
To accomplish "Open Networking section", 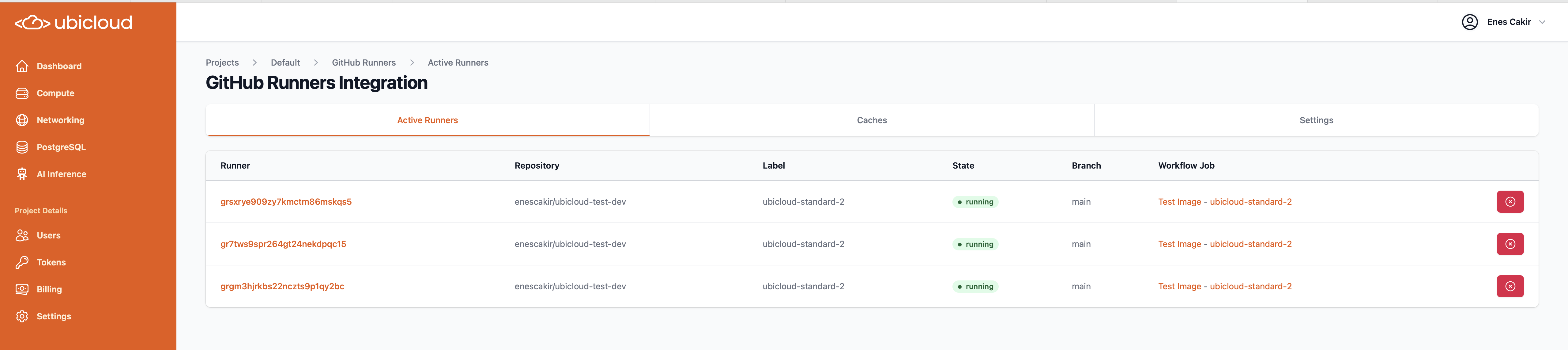I will (x=60, y=120).
